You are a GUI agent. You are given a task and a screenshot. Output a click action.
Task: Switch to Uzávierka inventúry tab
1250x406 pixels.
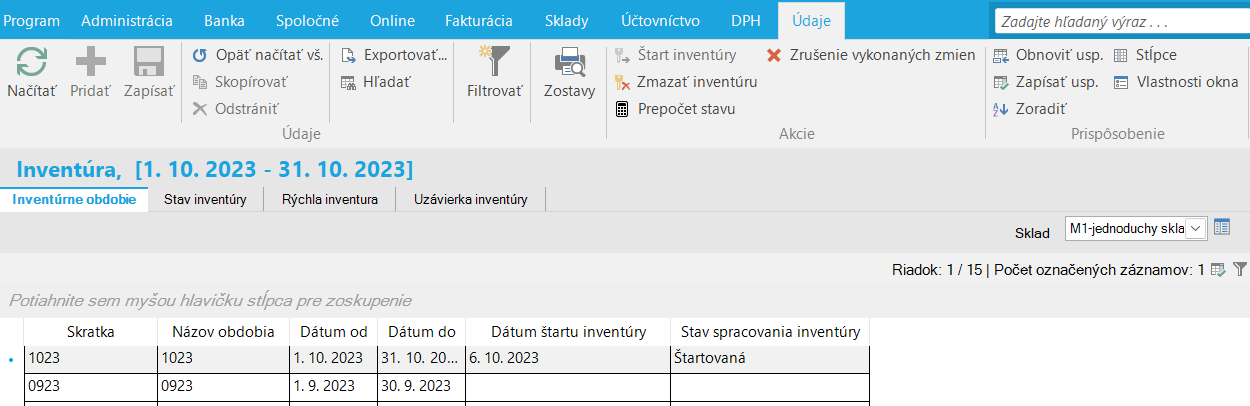click(470, 200)
